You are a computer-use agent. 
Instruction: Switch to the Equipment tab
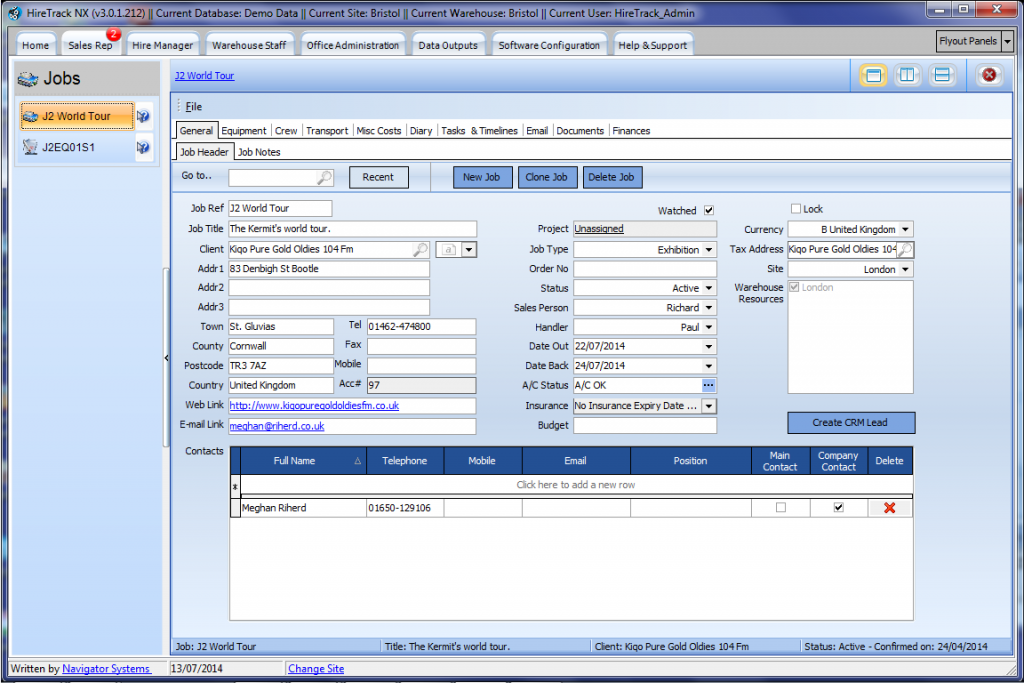click(x=243, y=130)
